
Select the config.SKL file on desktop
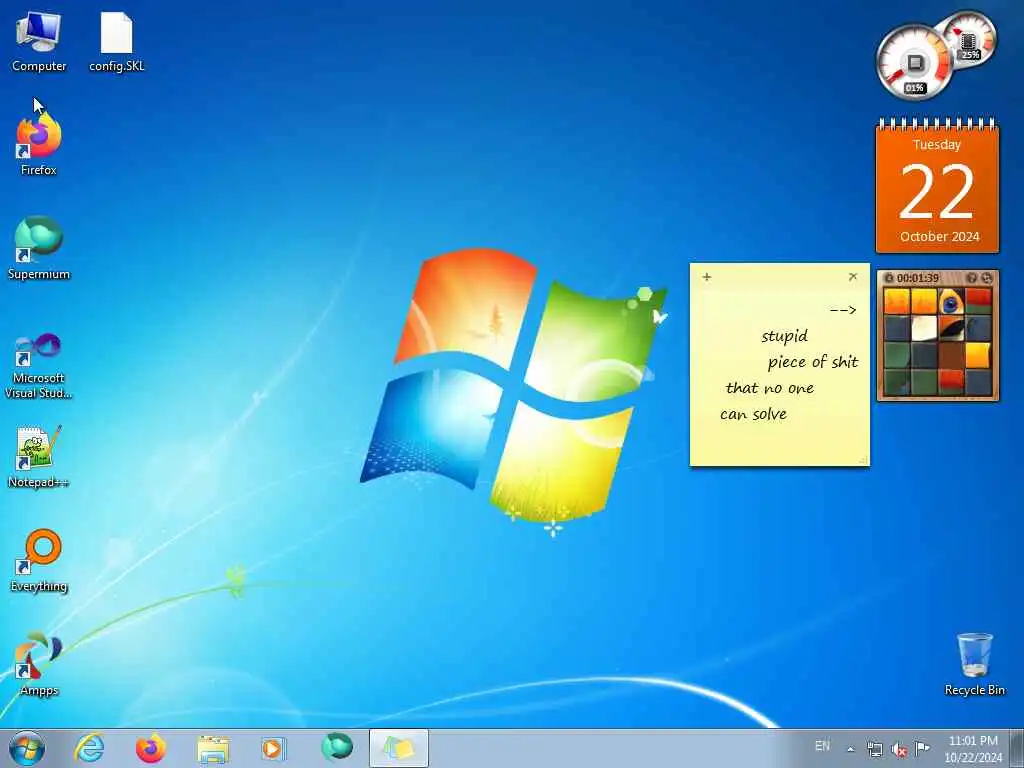coord(117,42)
